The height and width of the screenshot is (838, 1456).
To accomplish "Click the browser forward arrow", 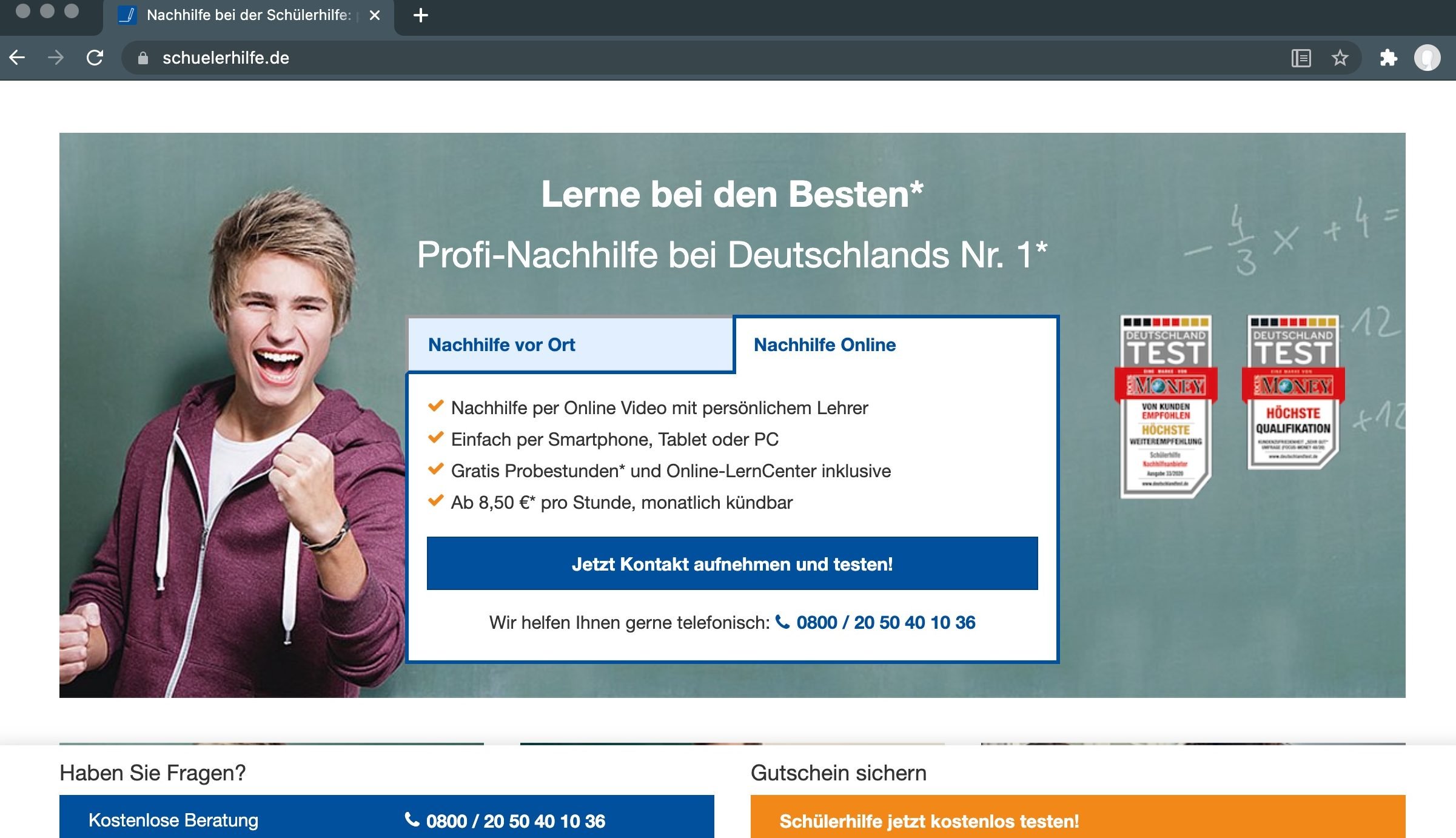I will pos(56,58).
